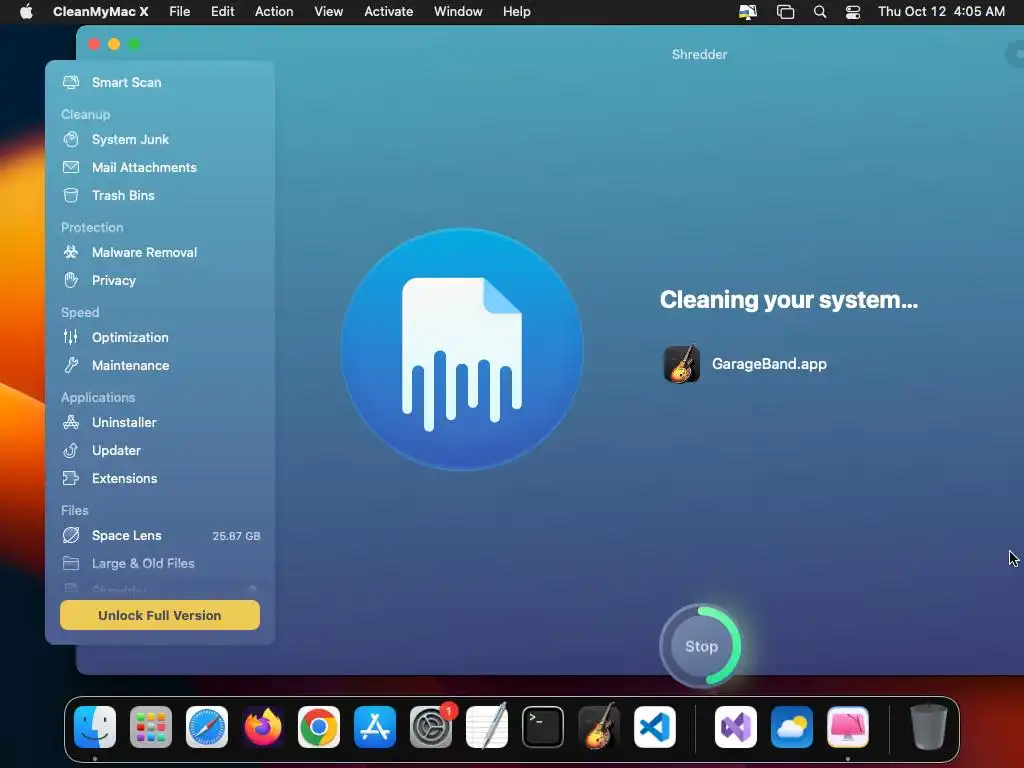Open the CleanMyMac X application menu
Image resolution: width=1024 pixels, height=768 pixels.
click(101, 12)
